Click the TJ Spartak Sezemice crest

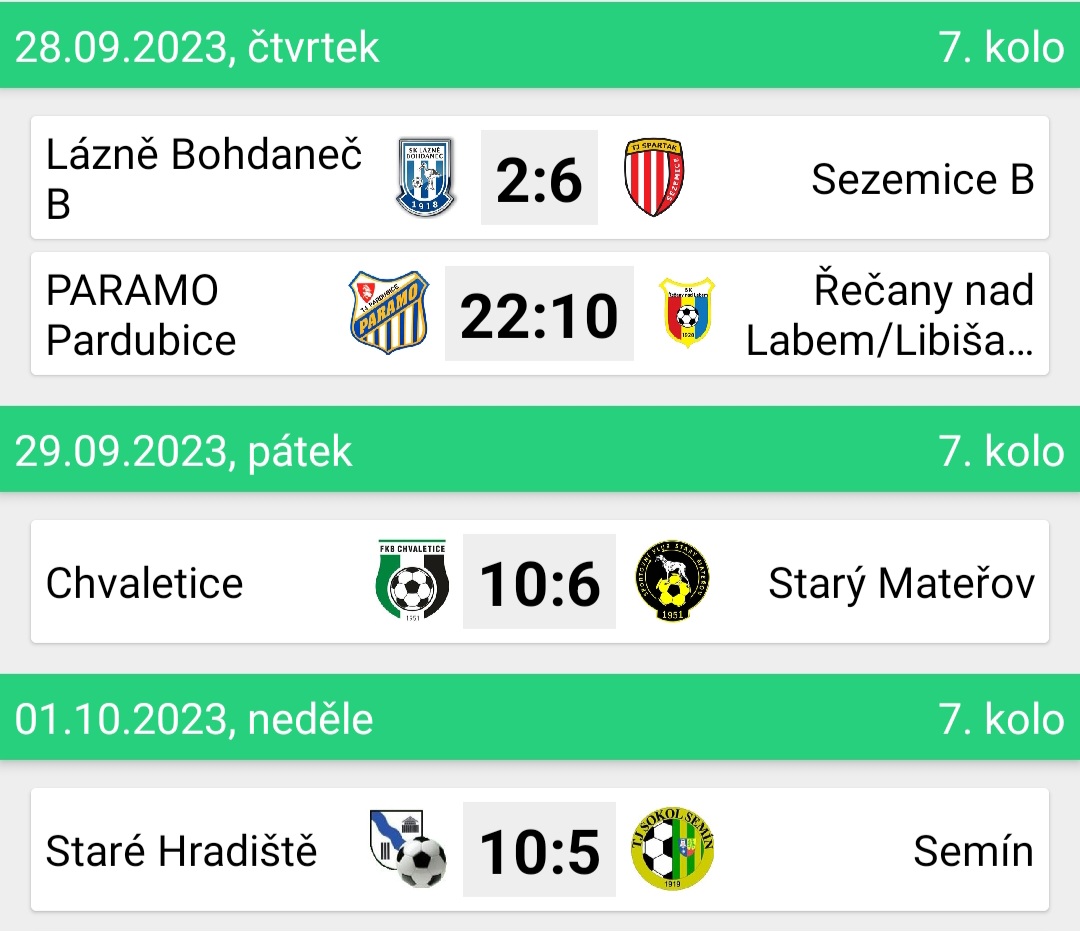[654, 177]
